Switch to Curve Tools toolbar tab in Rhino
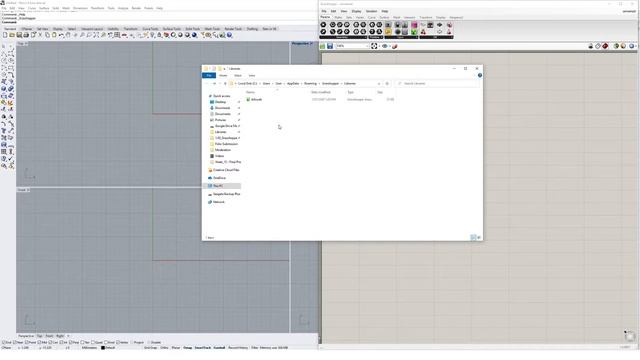The height and width of the screenshot is (360, 640). pyautogui.click(x=150, y=29)
